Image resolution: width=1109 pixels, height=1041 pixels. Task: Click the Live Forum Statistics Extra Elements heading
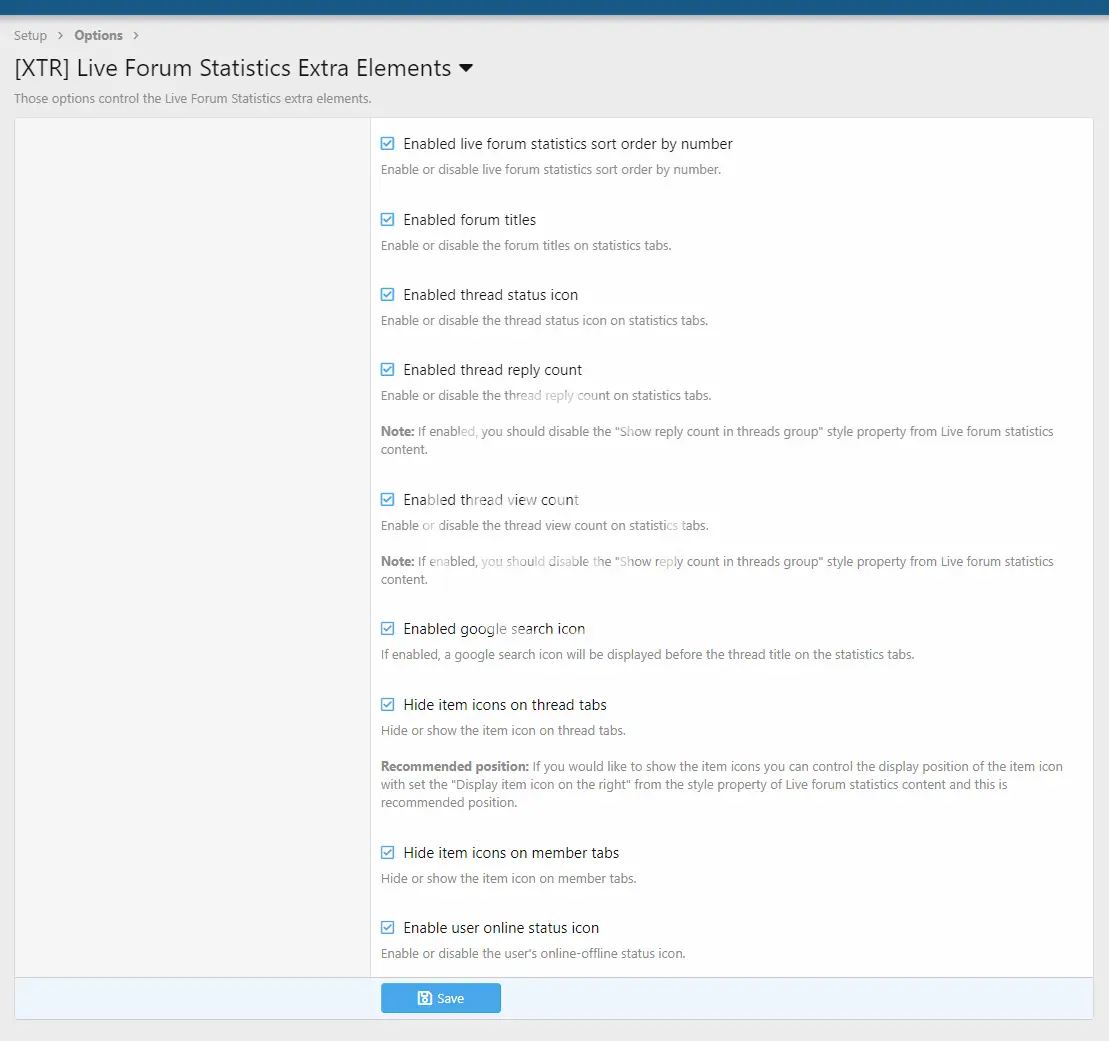click(233, 69)
